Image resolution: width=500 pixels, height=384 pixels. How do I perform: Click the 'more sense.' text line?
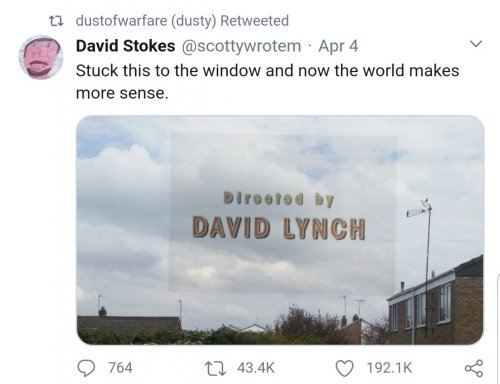[122, 93]
